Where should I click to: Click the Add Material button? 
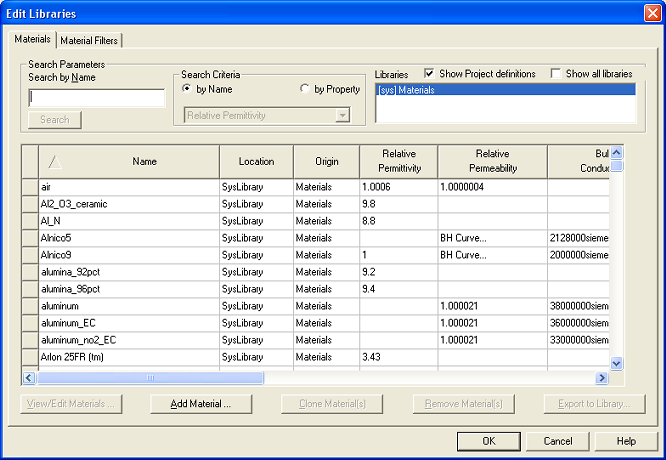201,404
